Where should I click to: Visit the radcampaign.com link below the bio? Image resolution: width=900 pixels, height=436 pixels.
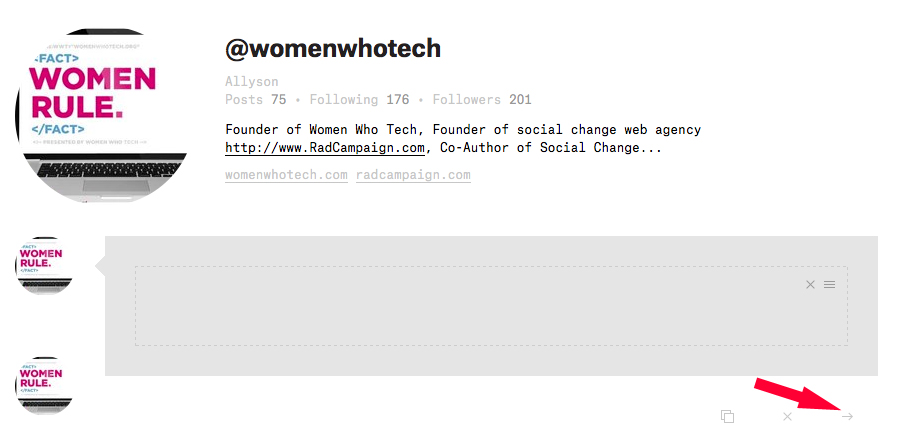click(x=413, y=175)
